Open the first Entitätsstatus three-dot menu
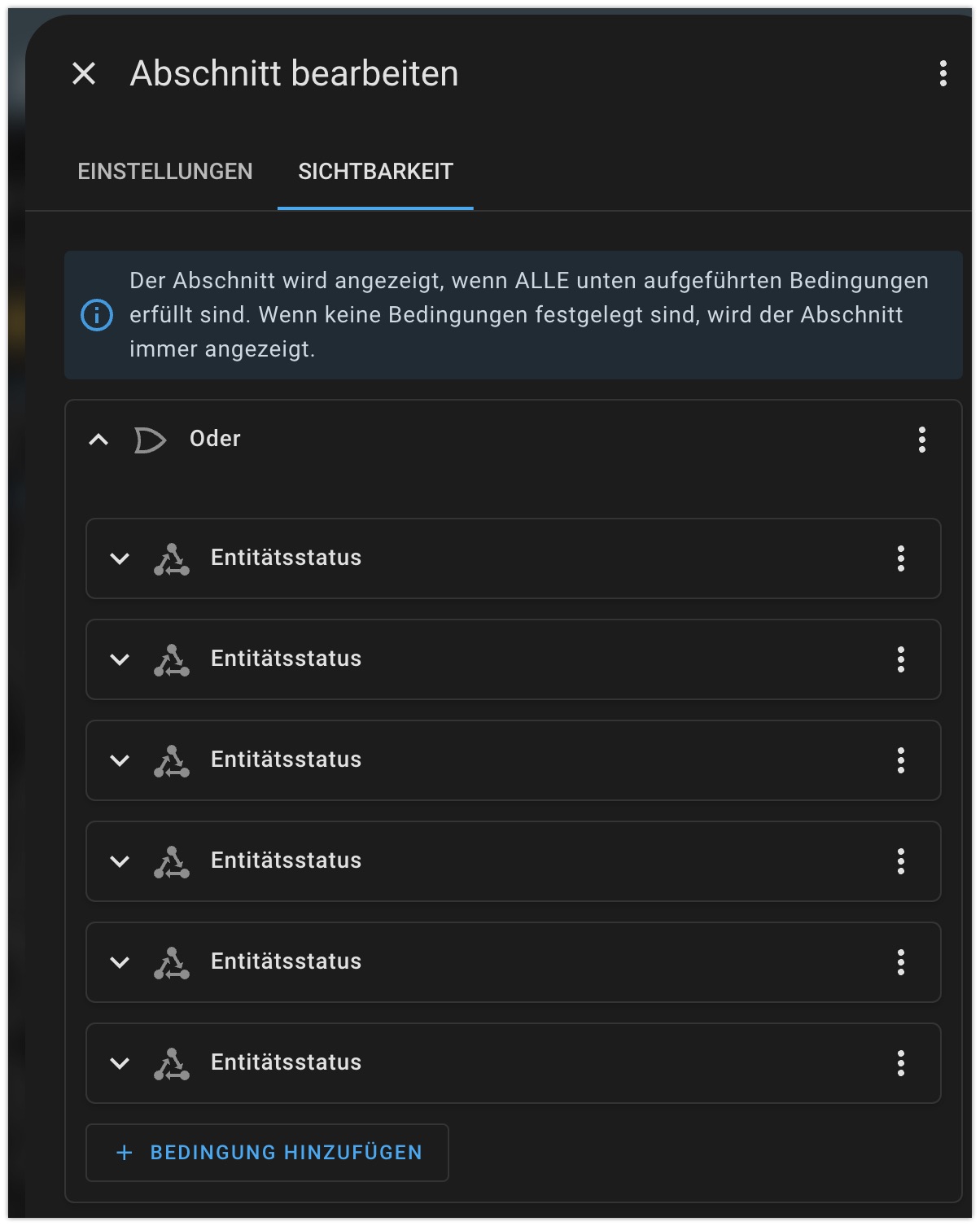Screen dimensions: 980x1226 click(x=900, y=558)
